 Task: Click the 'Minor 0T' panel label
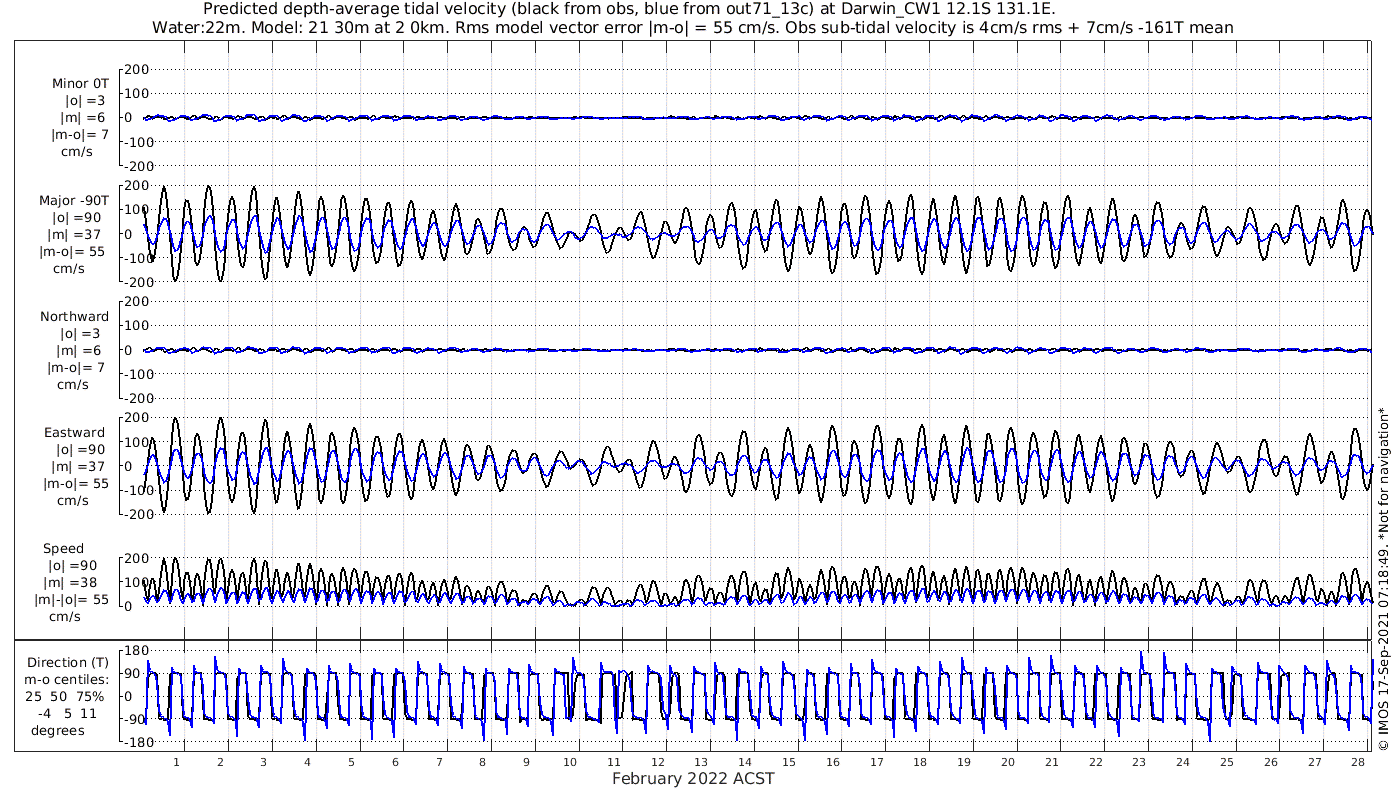[x=80, y=84]
